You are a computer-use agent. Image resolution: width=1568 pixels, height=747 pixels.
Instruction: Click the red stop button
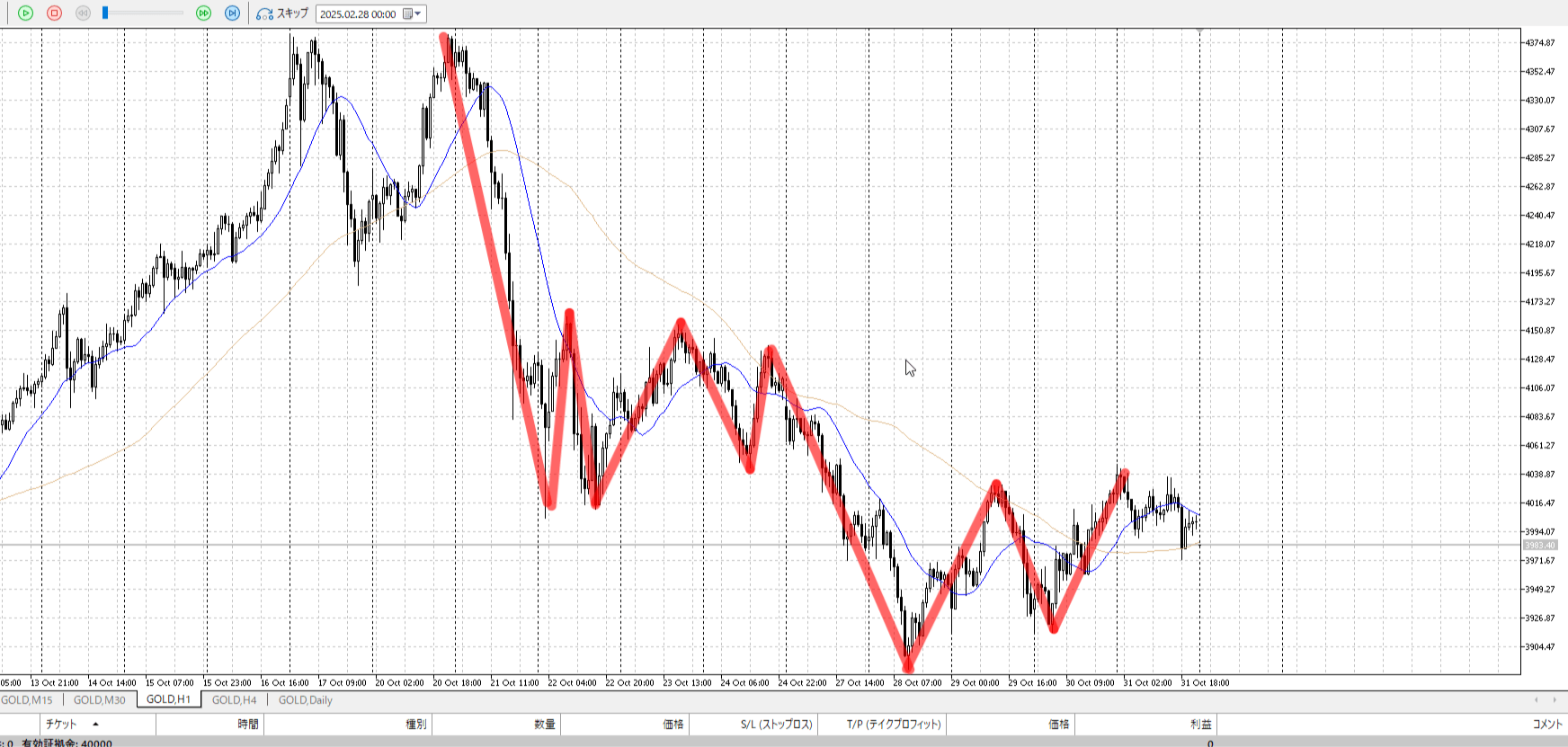pos(54,13)
